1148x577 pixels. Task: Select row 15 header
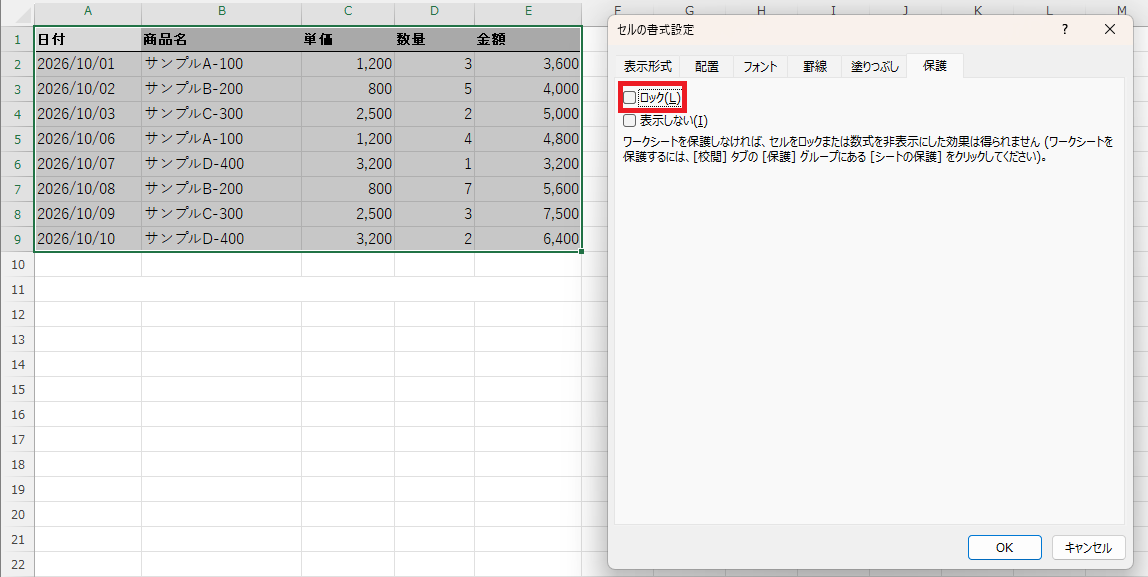[17, 389]
